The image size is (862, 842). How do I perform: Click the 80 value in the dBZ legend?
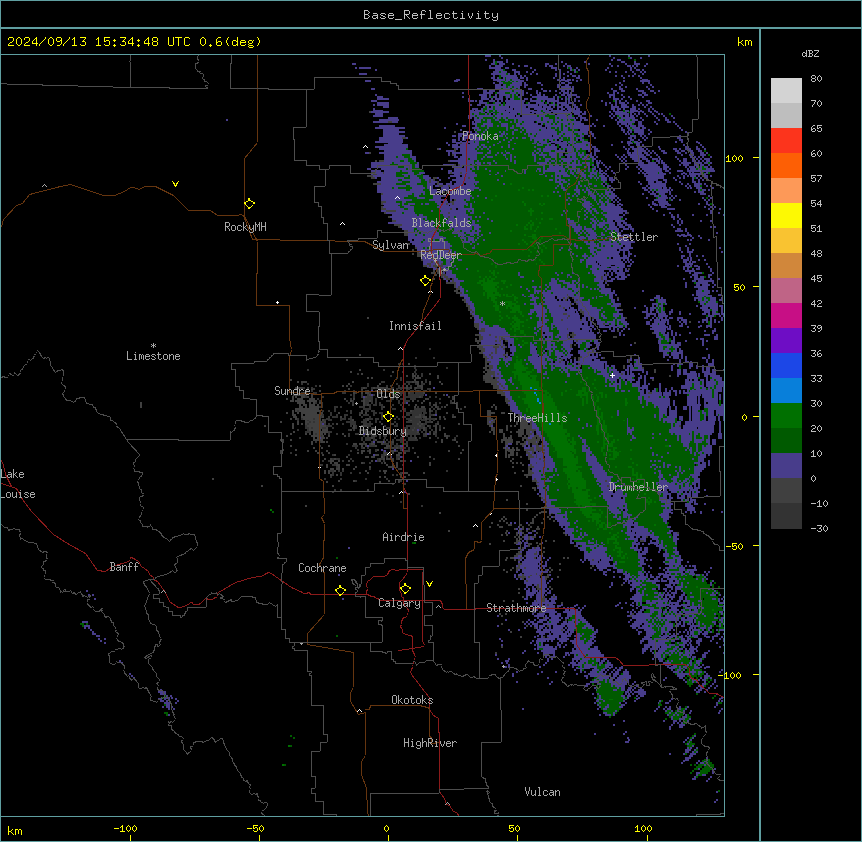(x=816, y=79)
